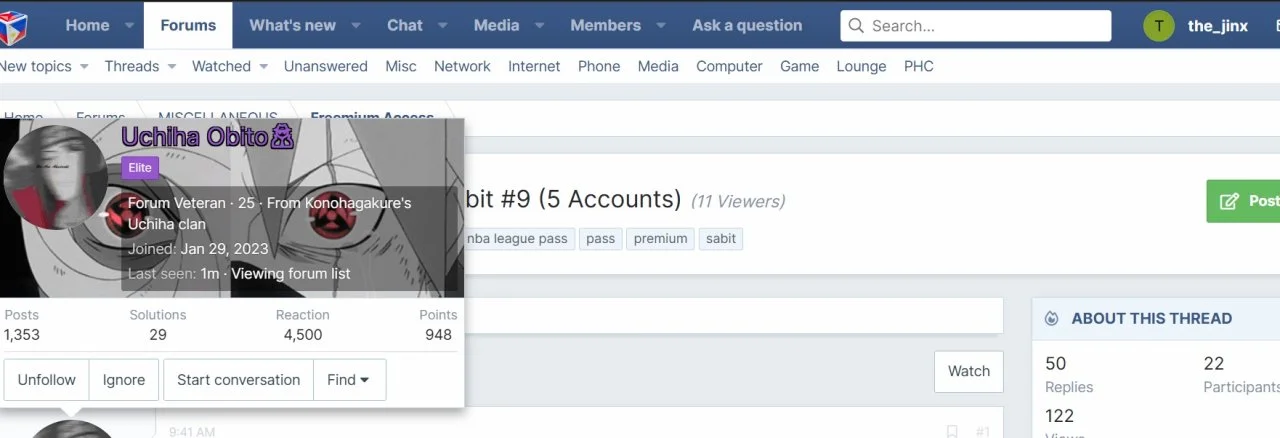Open the Members tab
The height and width of the screenshot is (438, 1280).
point(606,26)
